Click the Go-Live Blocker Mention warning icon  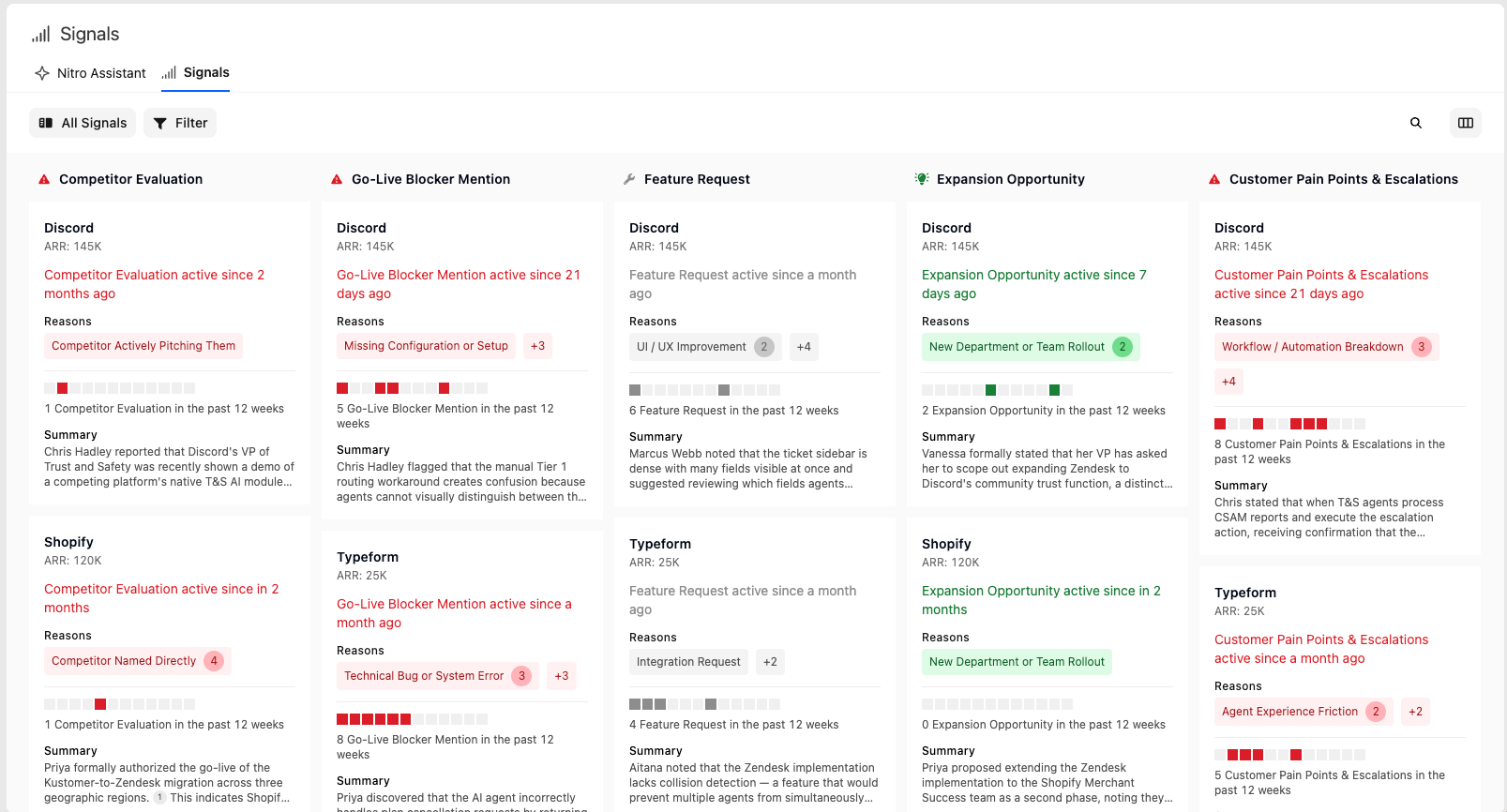(337, 179)
